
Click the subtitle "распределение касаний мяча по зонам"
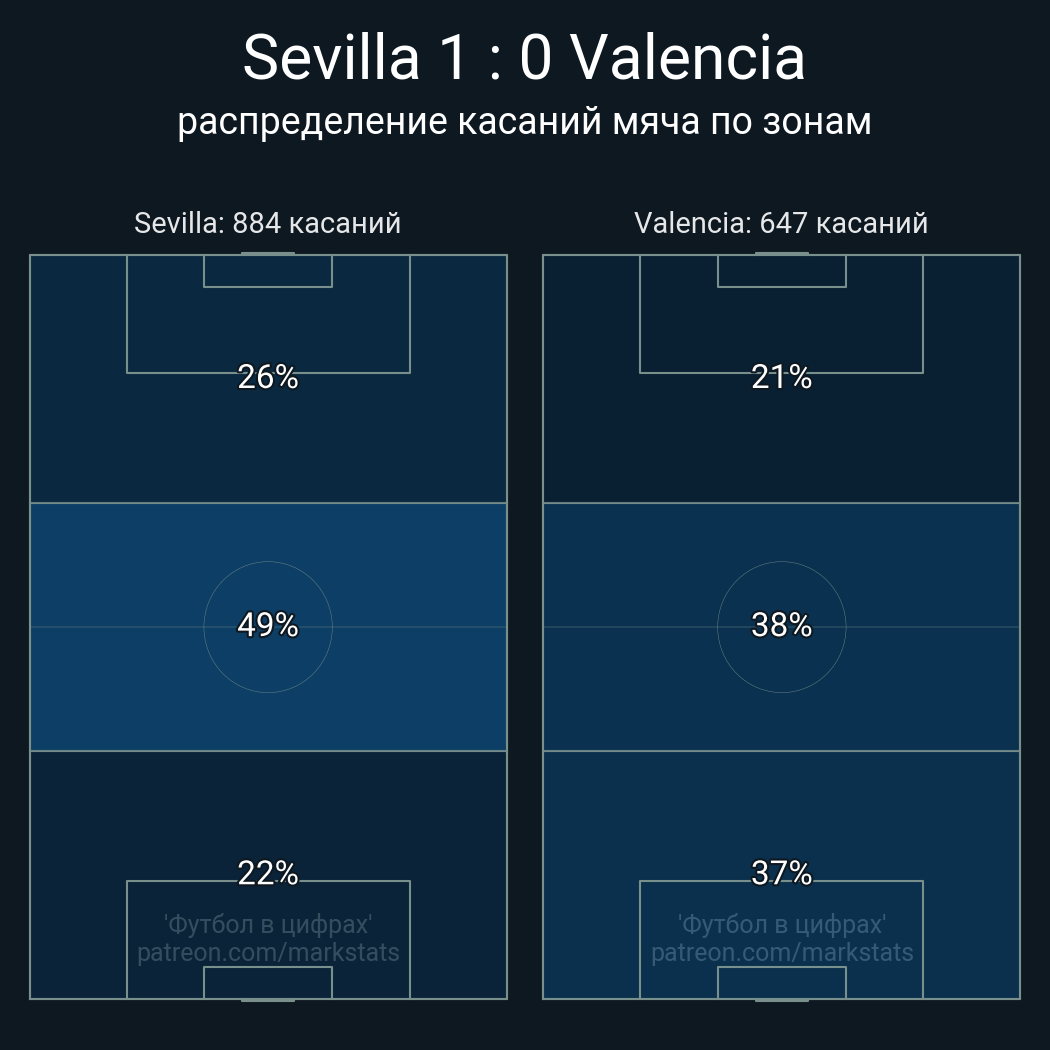click(x=524, y=121)
